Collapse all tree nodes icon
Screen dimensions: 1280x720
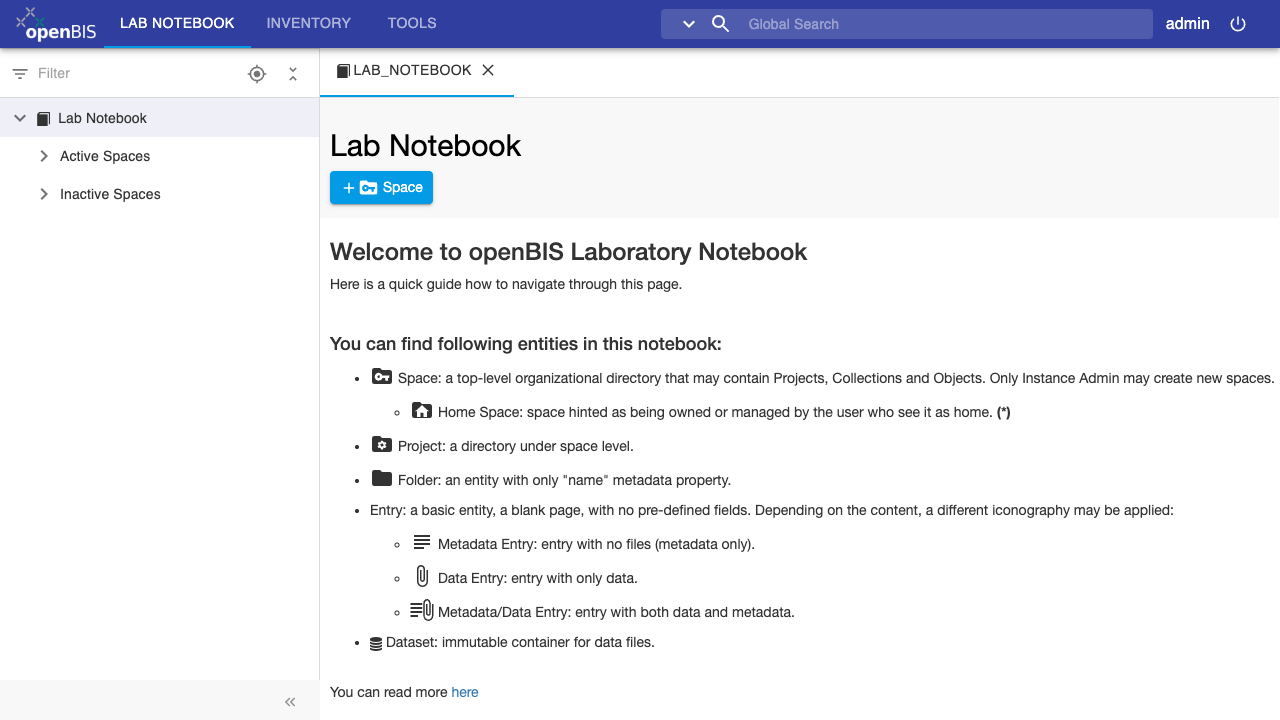[x=293, y=74]
